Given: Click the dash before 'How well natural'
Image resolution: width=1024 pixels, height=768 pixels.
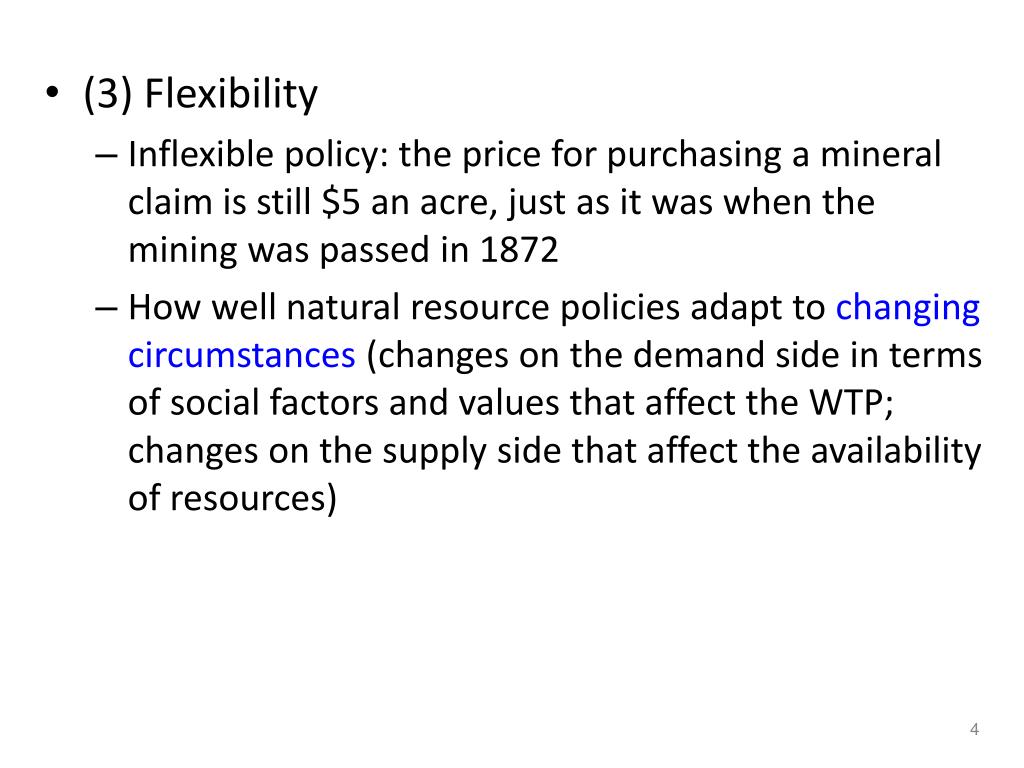Looking at the screenshot, I should (106, 308).
